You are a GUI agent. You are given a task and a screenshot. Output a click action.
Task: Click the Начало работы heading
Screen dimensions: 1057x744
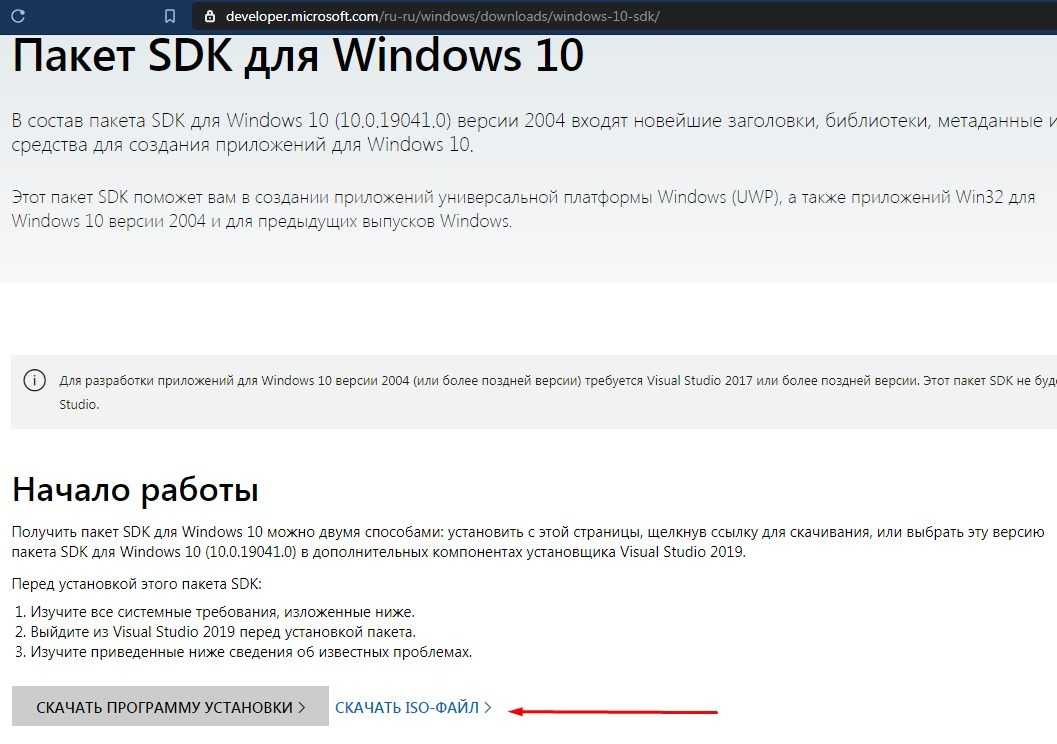135,490
